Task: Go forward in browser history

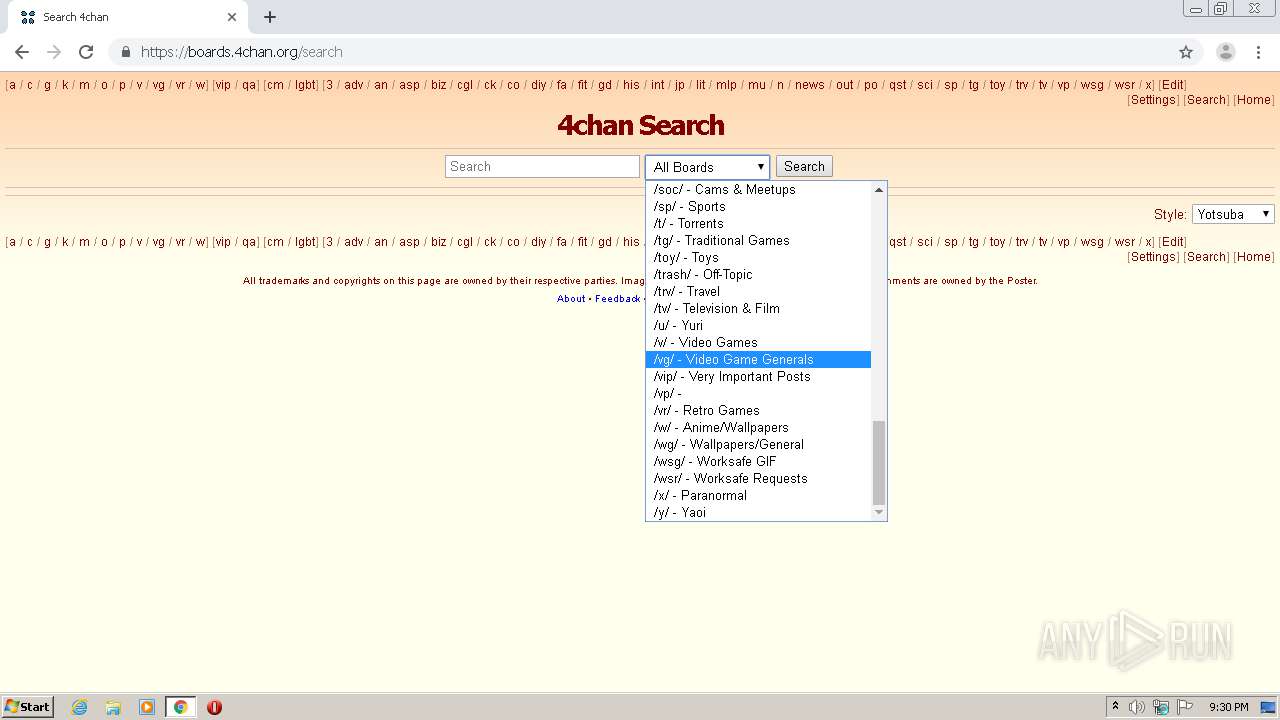Action: [54, 52]
